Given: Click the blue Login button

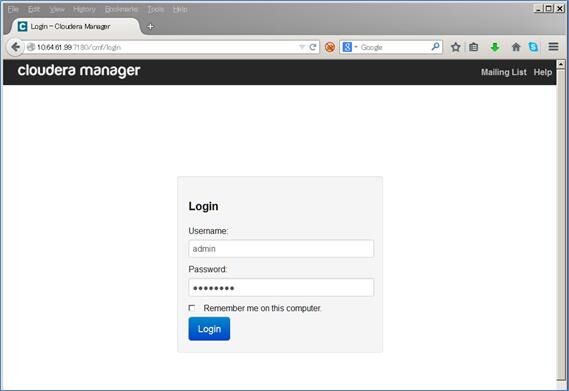Looking at the screenshot, I should [209, 329].
